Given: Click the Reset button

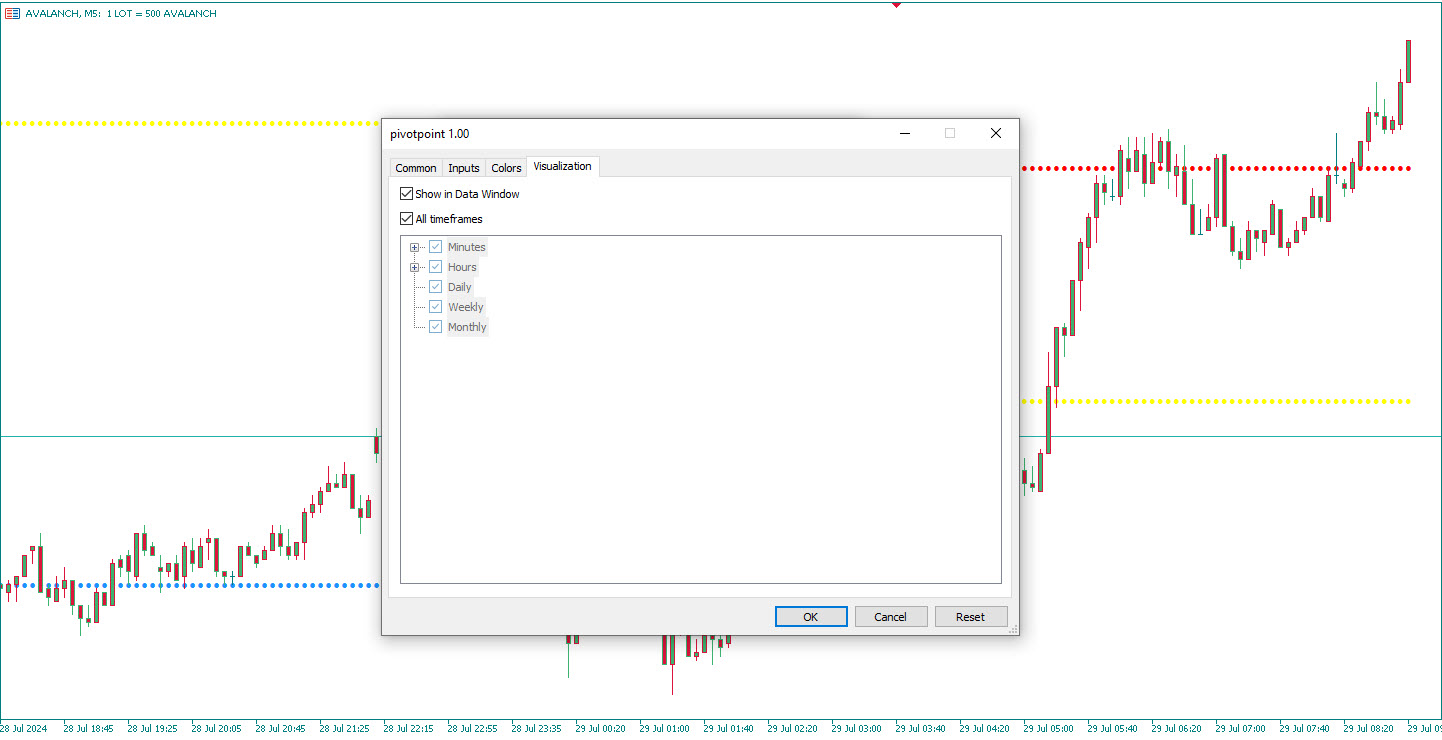Looking at the screenshot, I should pos(971,617).
